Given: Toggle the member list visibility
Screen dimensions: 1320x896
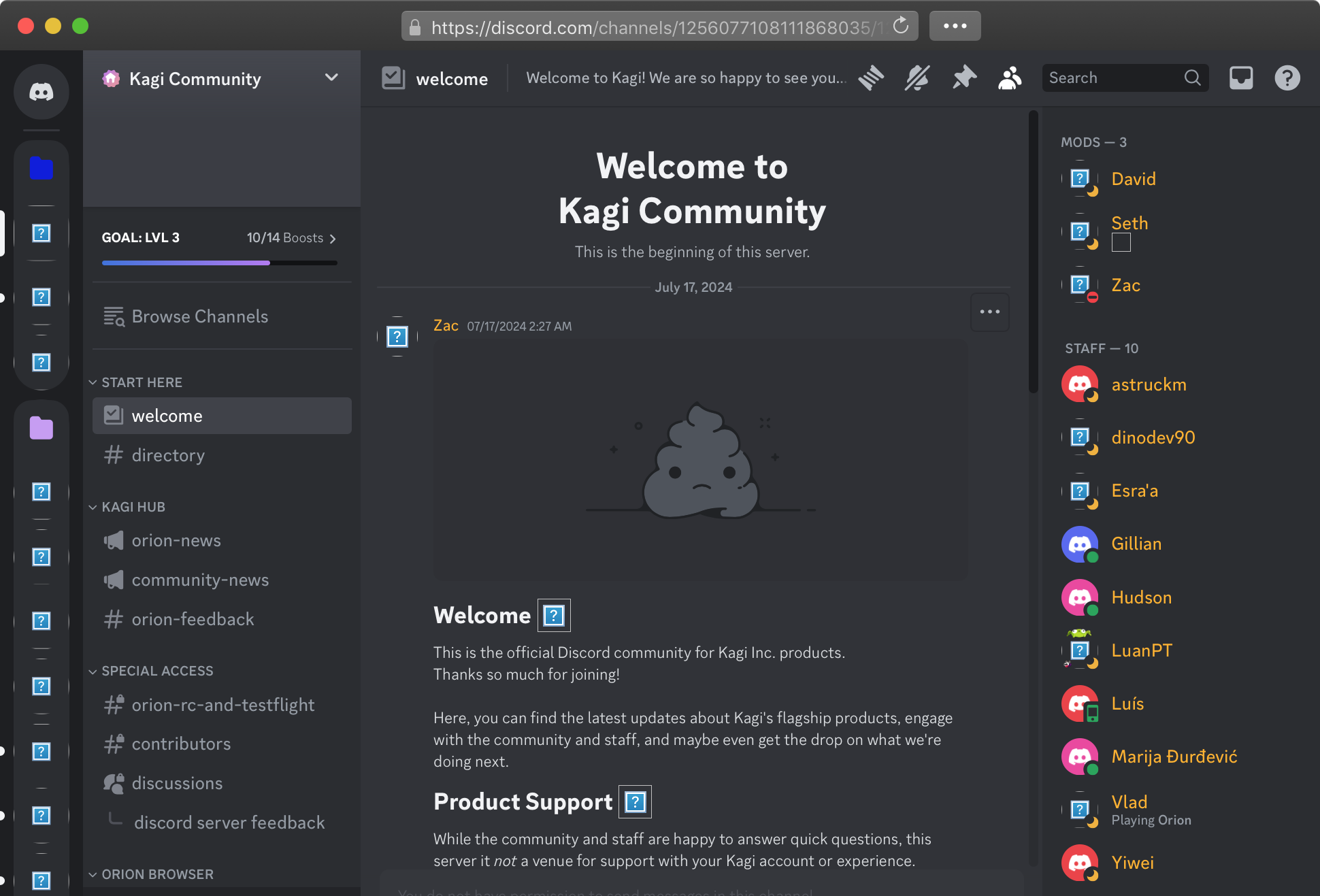Looking at the screenshot, I should [x=1010, y=78].
